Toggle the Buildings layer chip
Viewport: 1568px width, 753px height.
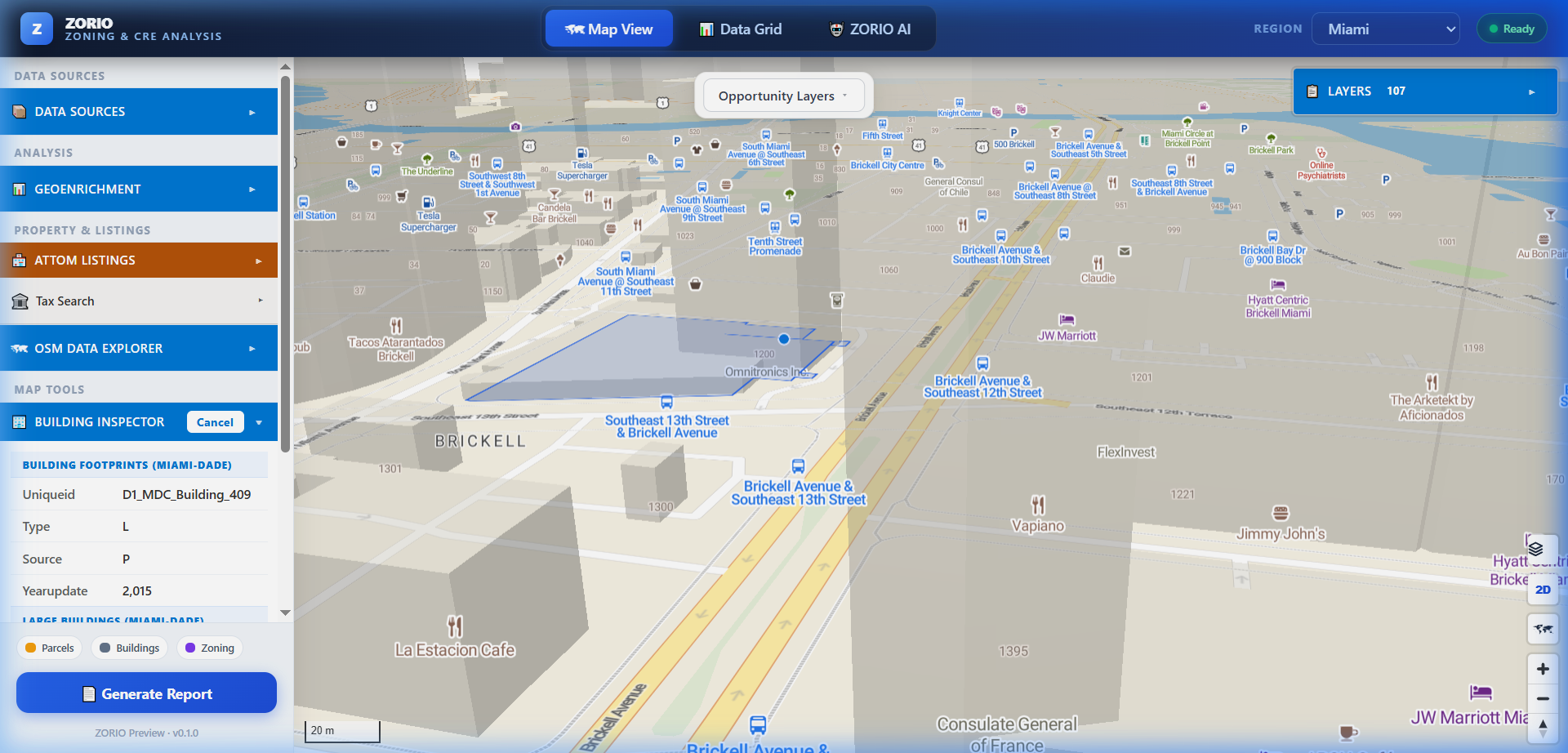coord(129,648)
